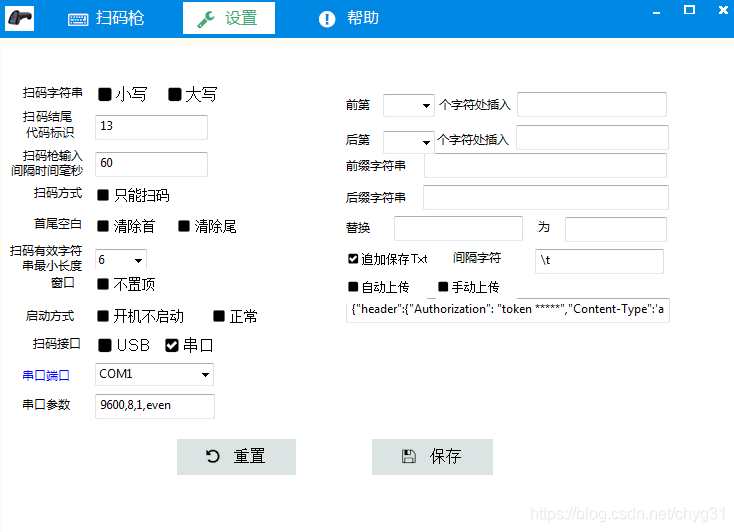Click the blue 串口端口 label
734x532 pixels.
pos(46,376)
